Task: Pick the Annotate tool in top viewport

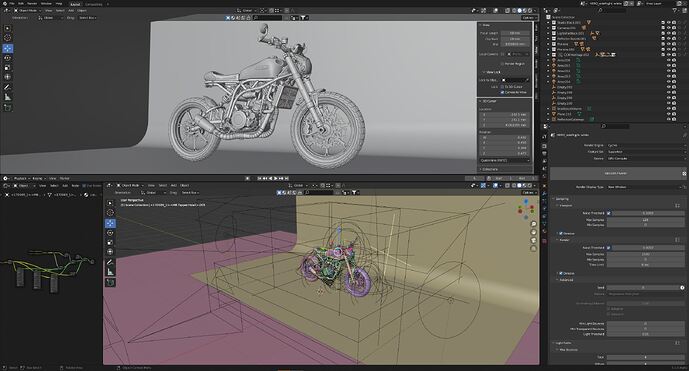Action: tap(7, 87)
